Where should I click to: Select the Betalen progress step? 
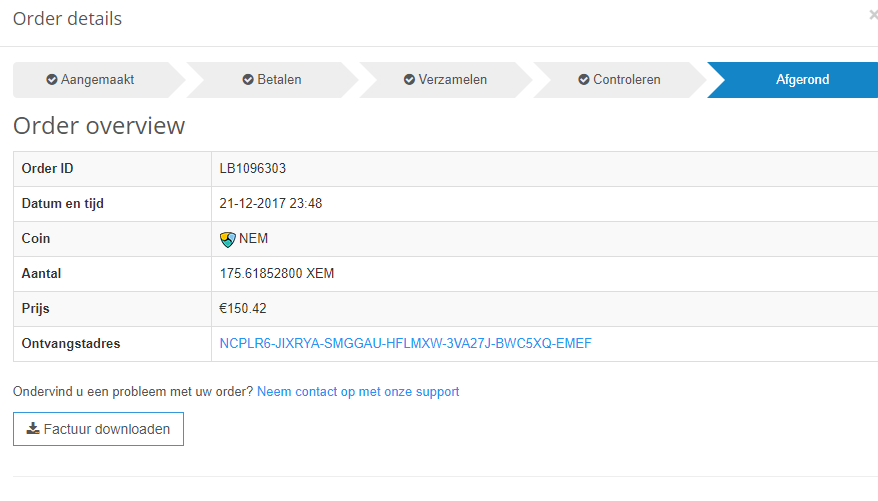click(x=272, y=80)
